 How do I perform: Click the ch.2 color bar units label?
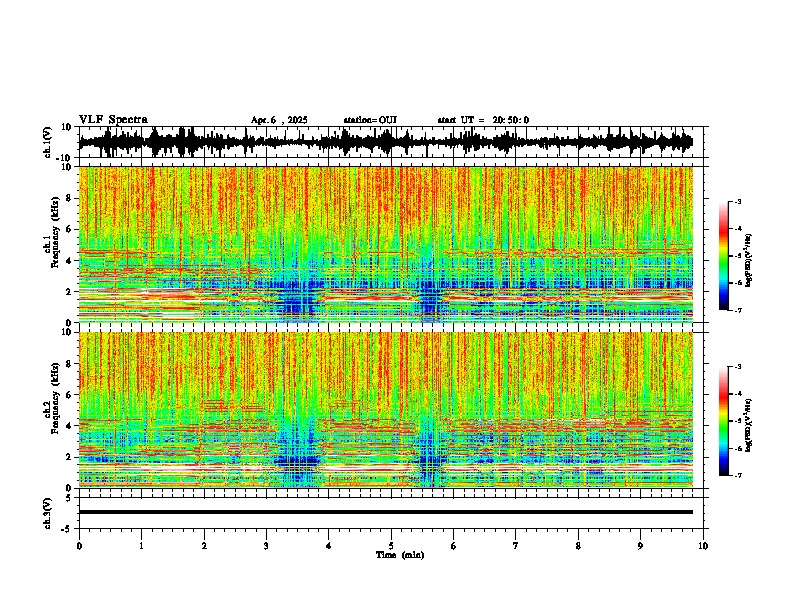click(749, 425)
